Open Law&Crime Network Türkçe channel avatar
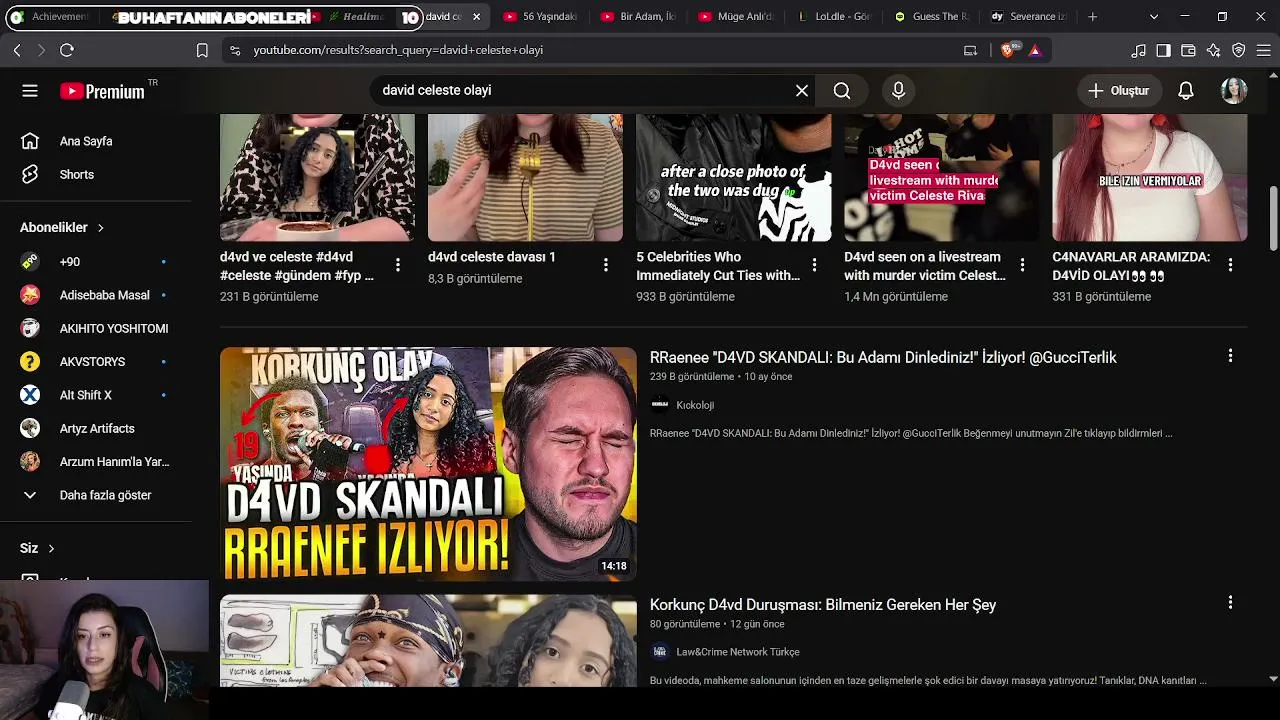Screen dimensions: 1280x720 pos(660,652)
